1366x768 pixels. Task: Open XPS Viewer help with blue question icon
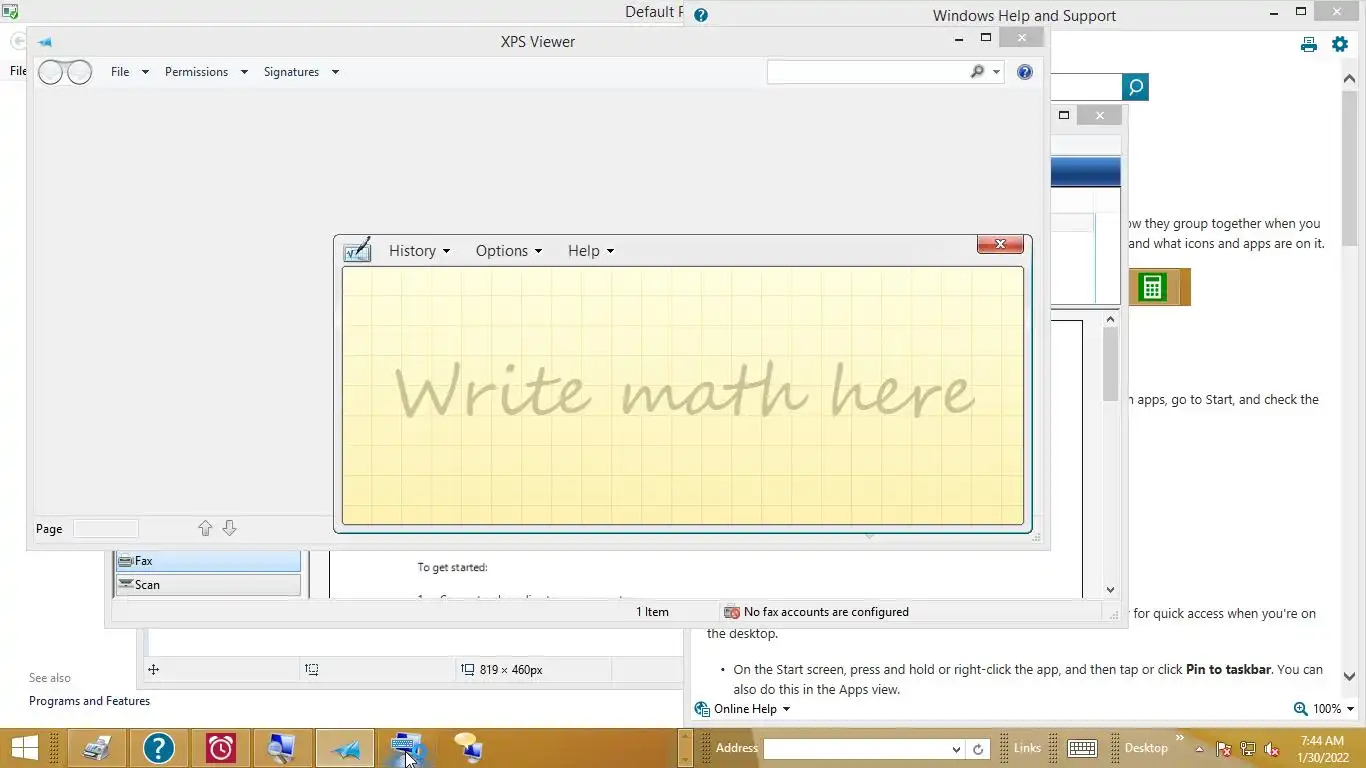point(1024,72)
